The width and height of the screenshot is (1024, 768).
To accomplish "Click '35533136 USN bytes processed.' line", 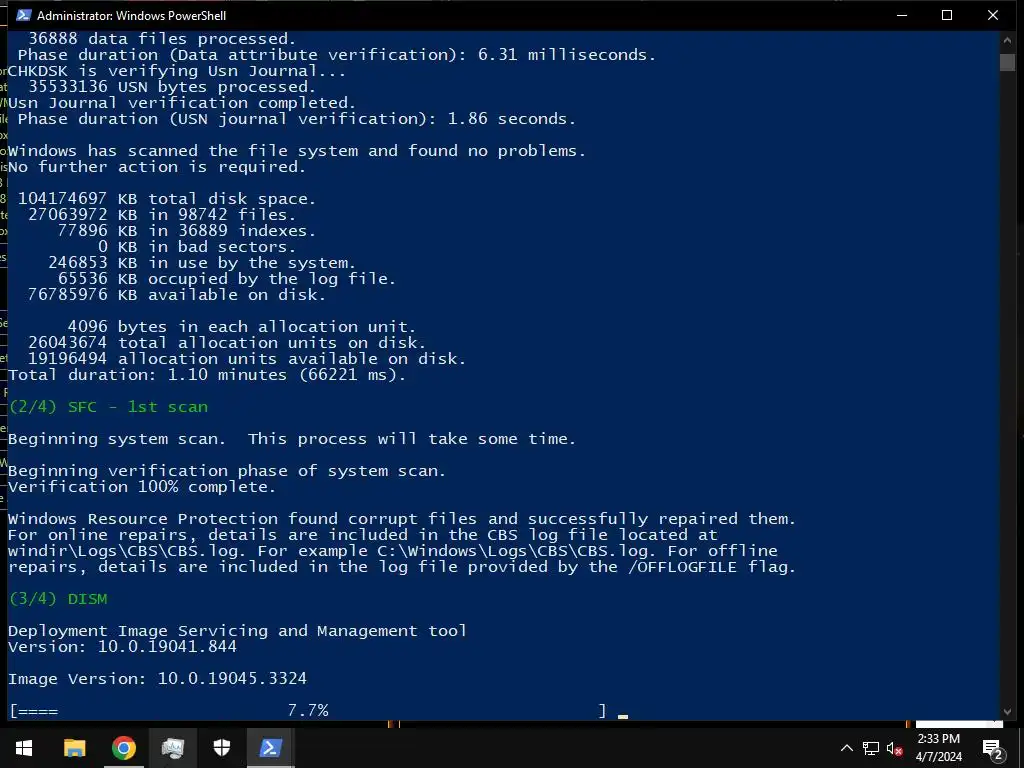I will (x=172, y=87).
